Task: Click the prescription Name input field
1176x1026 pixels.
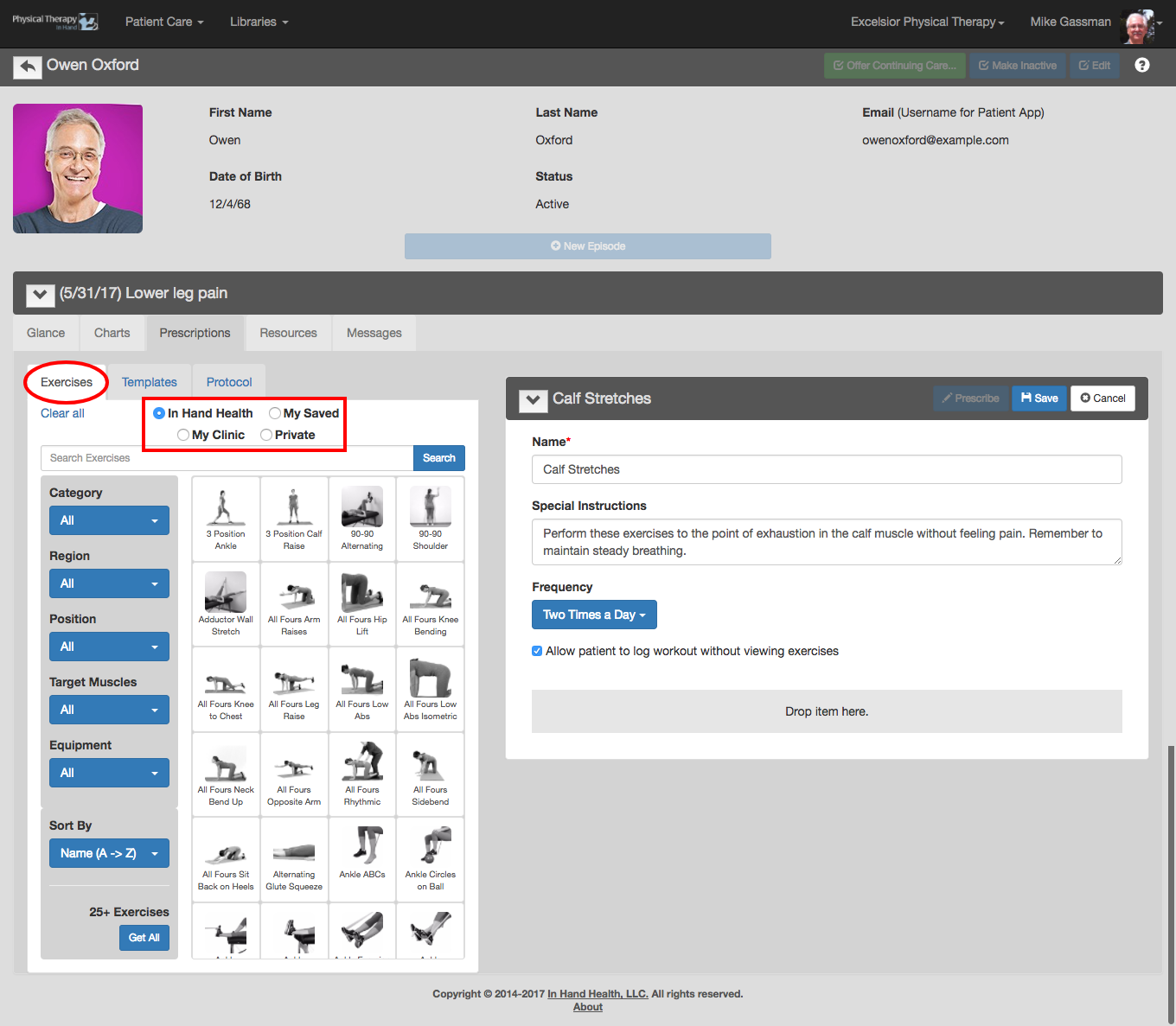Action: pyautogui.click(x=827, y=469)
